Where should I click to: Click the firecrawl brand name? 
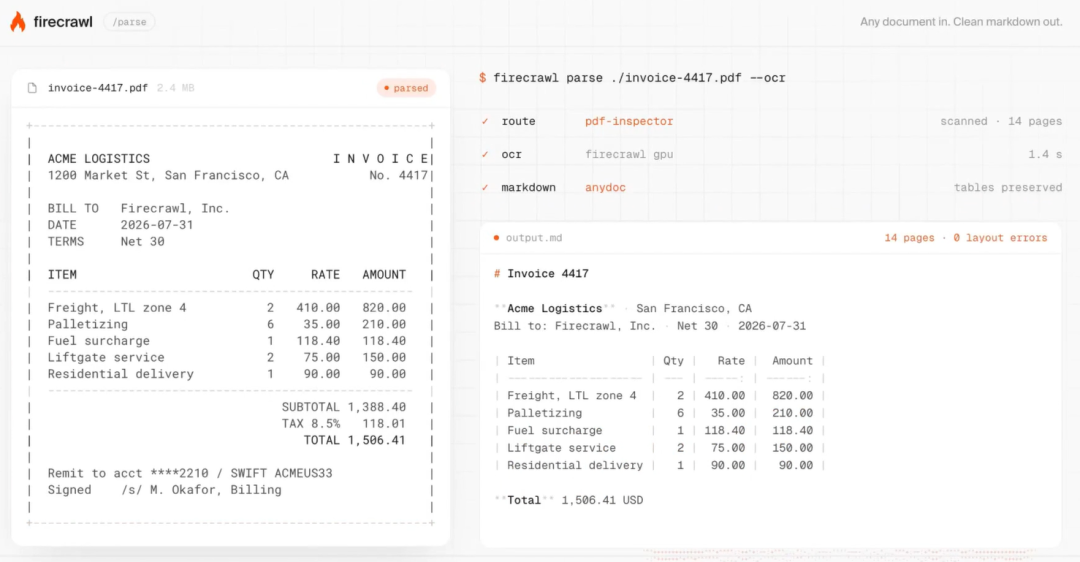click(x=63, y=22)
